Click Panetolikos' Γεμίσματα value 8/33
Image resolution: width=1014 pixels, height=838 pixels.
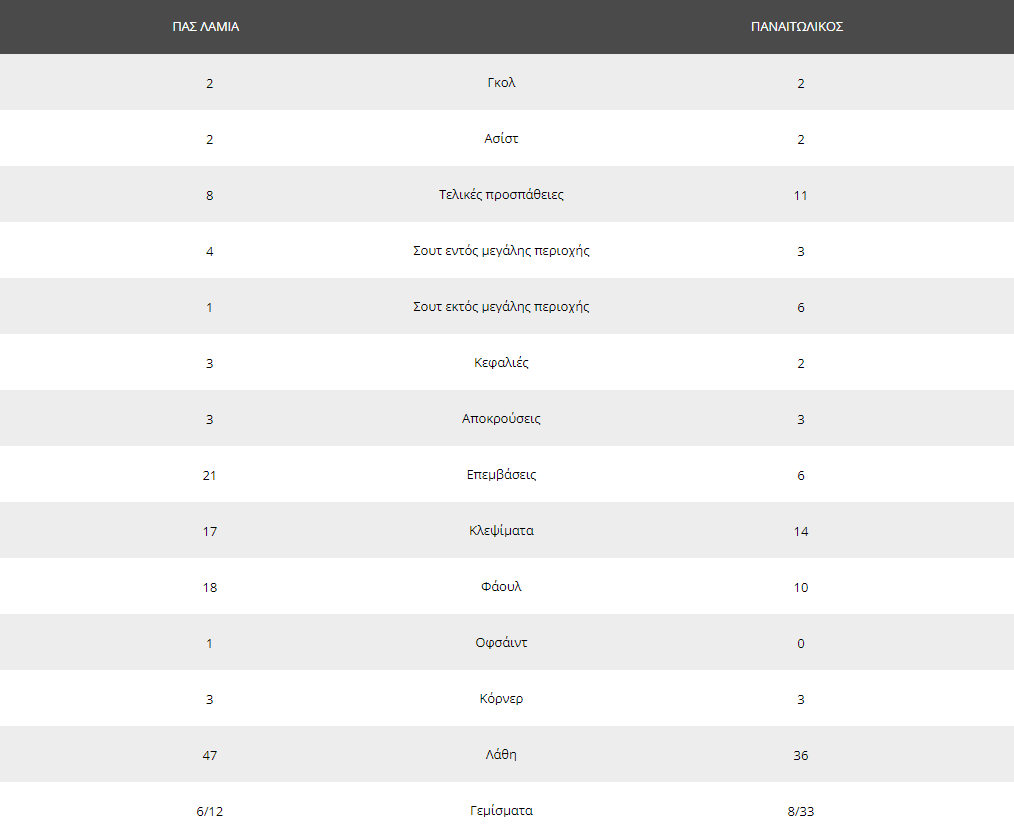point(801,811)
